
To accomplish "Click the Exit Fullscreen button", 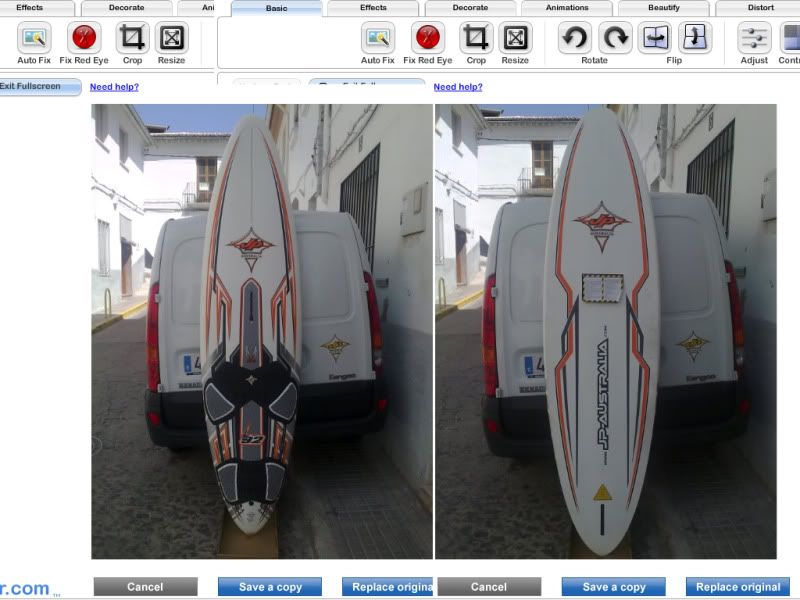I will [x=40, y=86].
